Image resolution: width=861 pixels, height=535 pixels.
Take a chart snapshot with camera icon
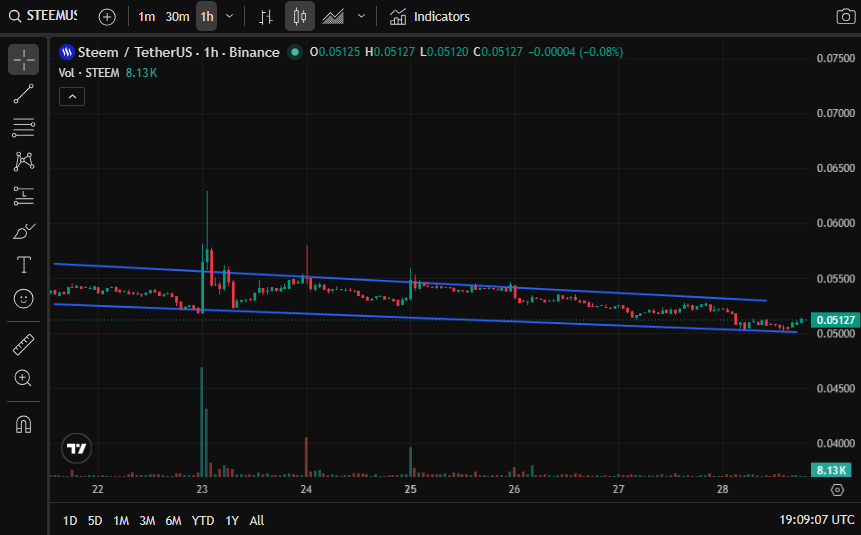[846, 16]
